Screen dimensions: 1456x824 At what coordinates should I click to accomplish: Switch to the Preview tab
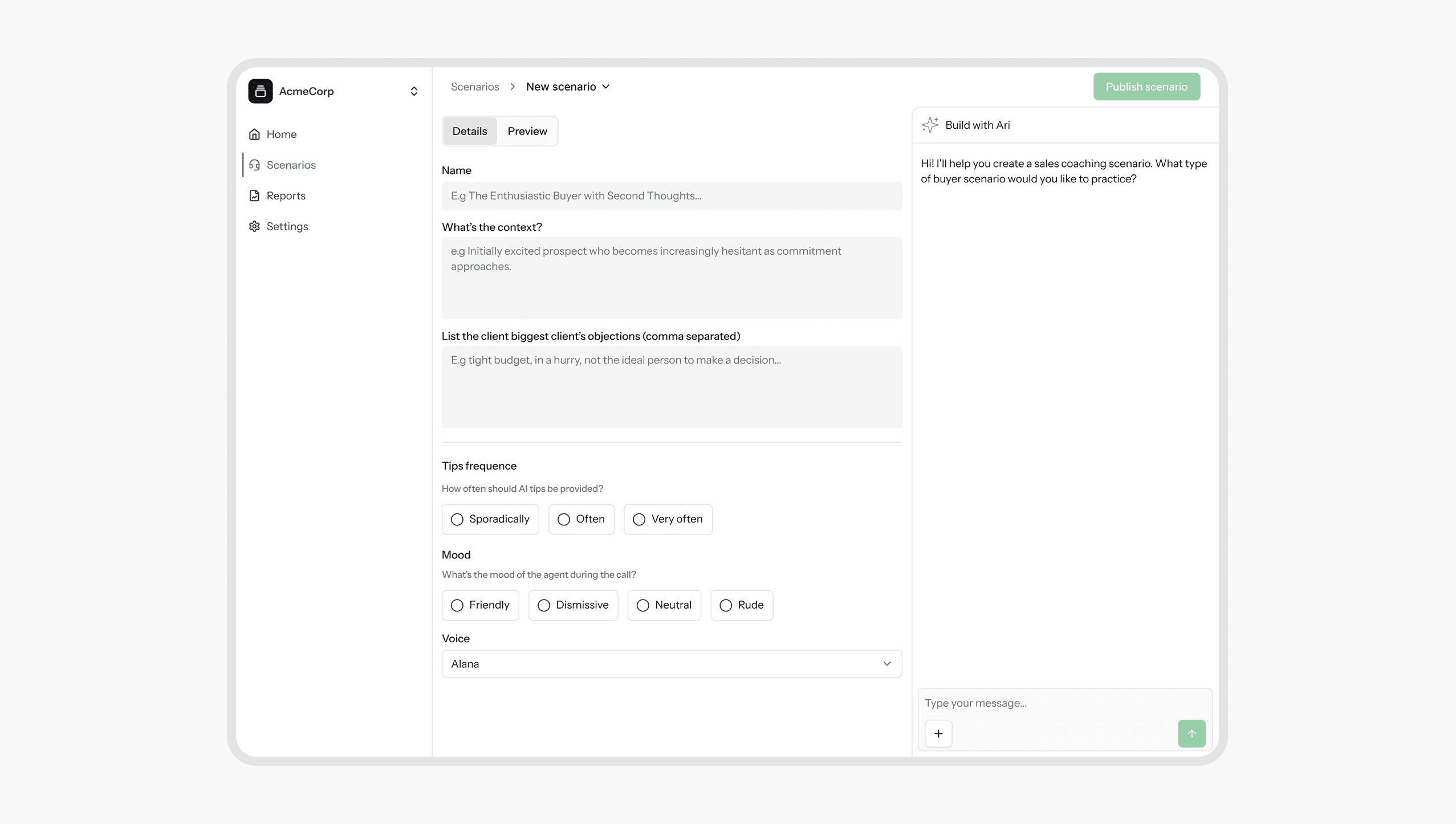[x=527, y=131]
